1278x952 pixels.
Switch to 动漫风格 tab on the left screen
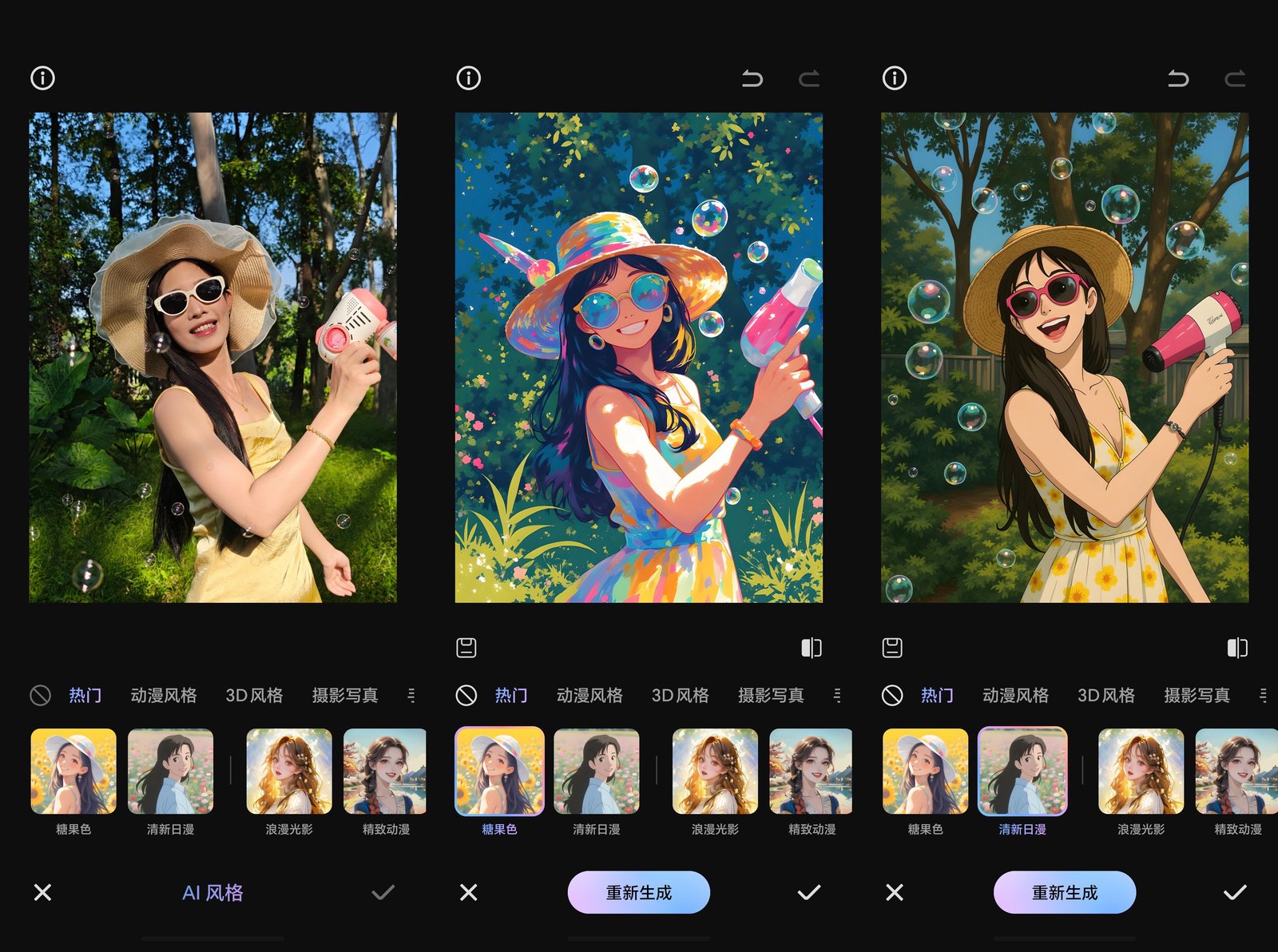point(164,696)
